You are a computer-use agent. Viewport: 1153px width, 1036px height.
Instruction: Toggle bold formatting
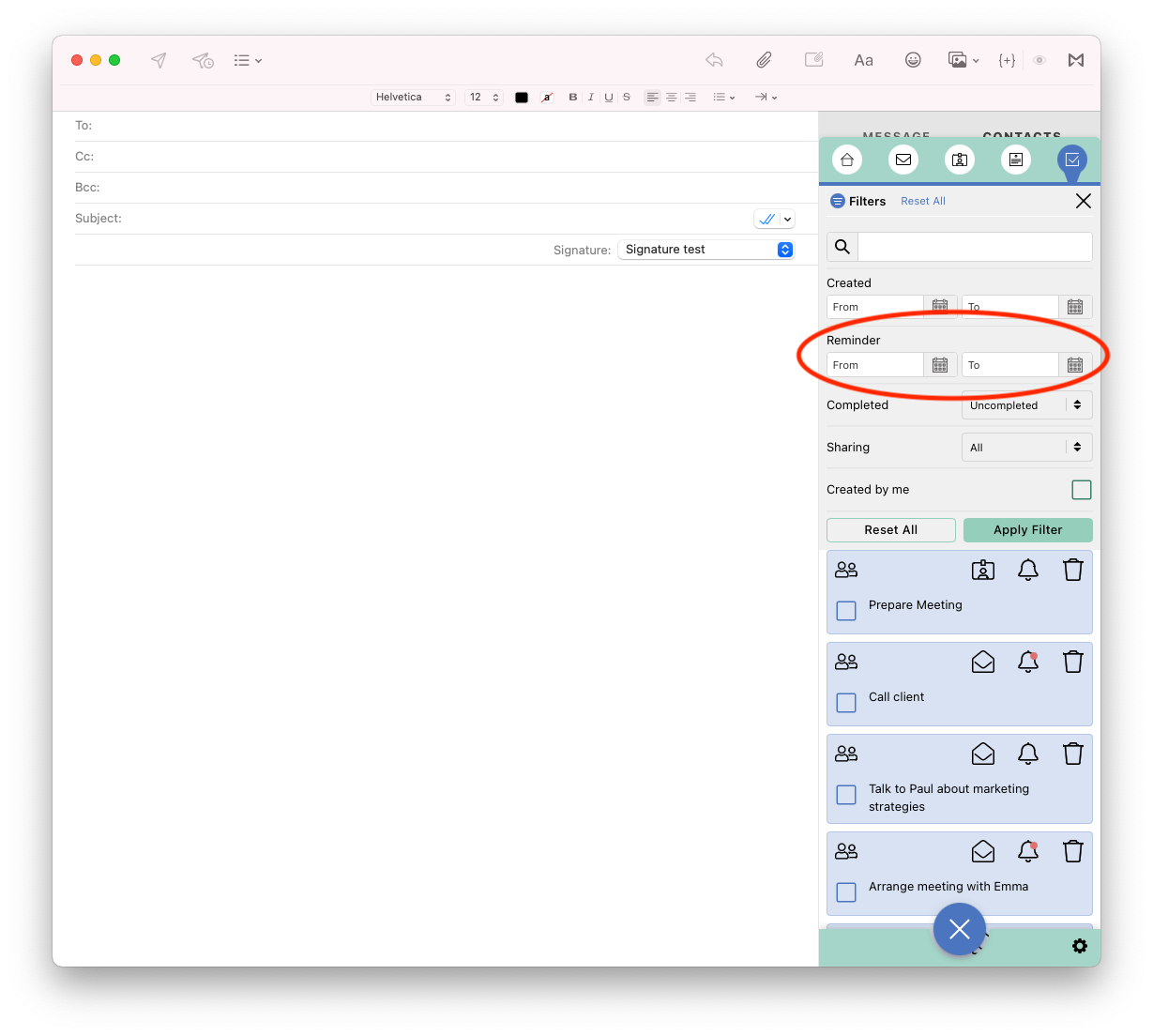[x=573, y=98]
